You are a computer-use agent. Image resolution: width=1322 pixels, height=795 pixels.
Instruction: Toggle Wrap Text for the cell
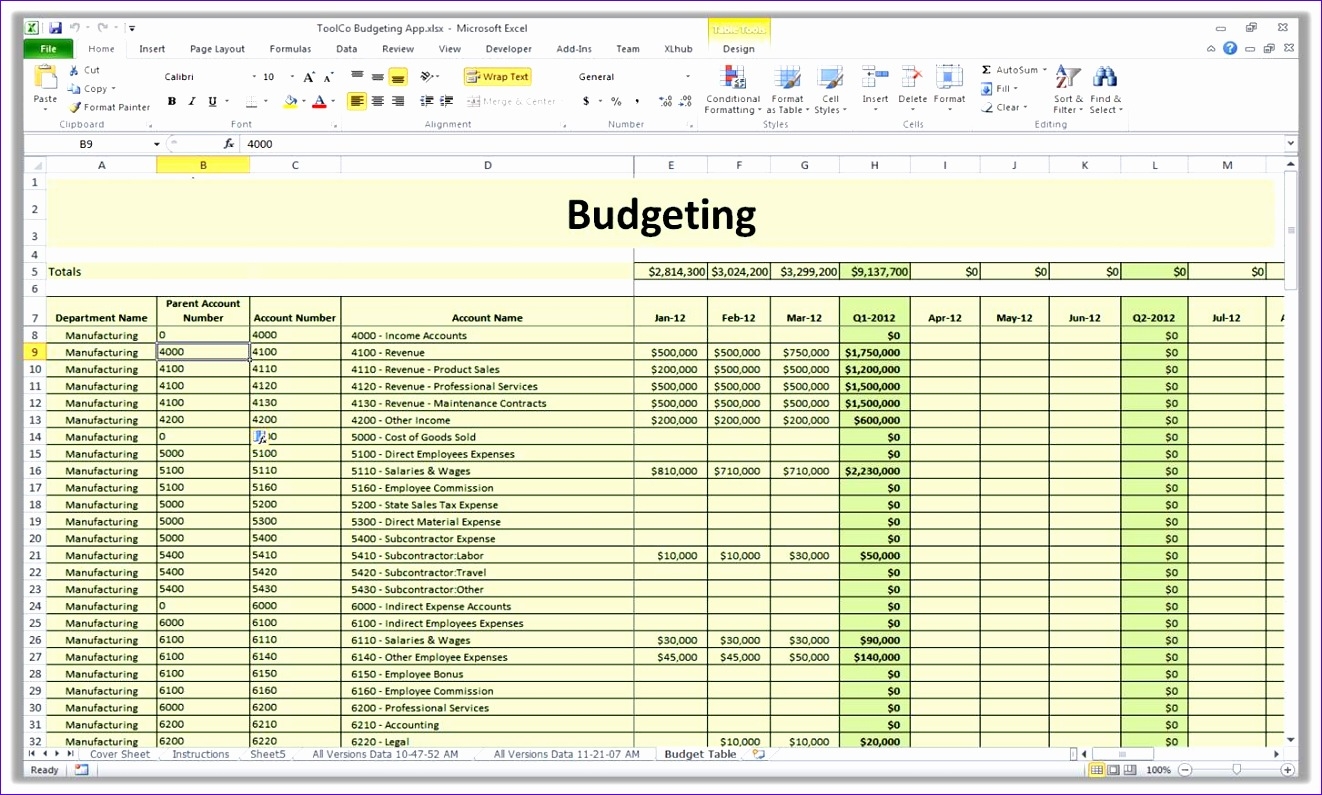497,76
